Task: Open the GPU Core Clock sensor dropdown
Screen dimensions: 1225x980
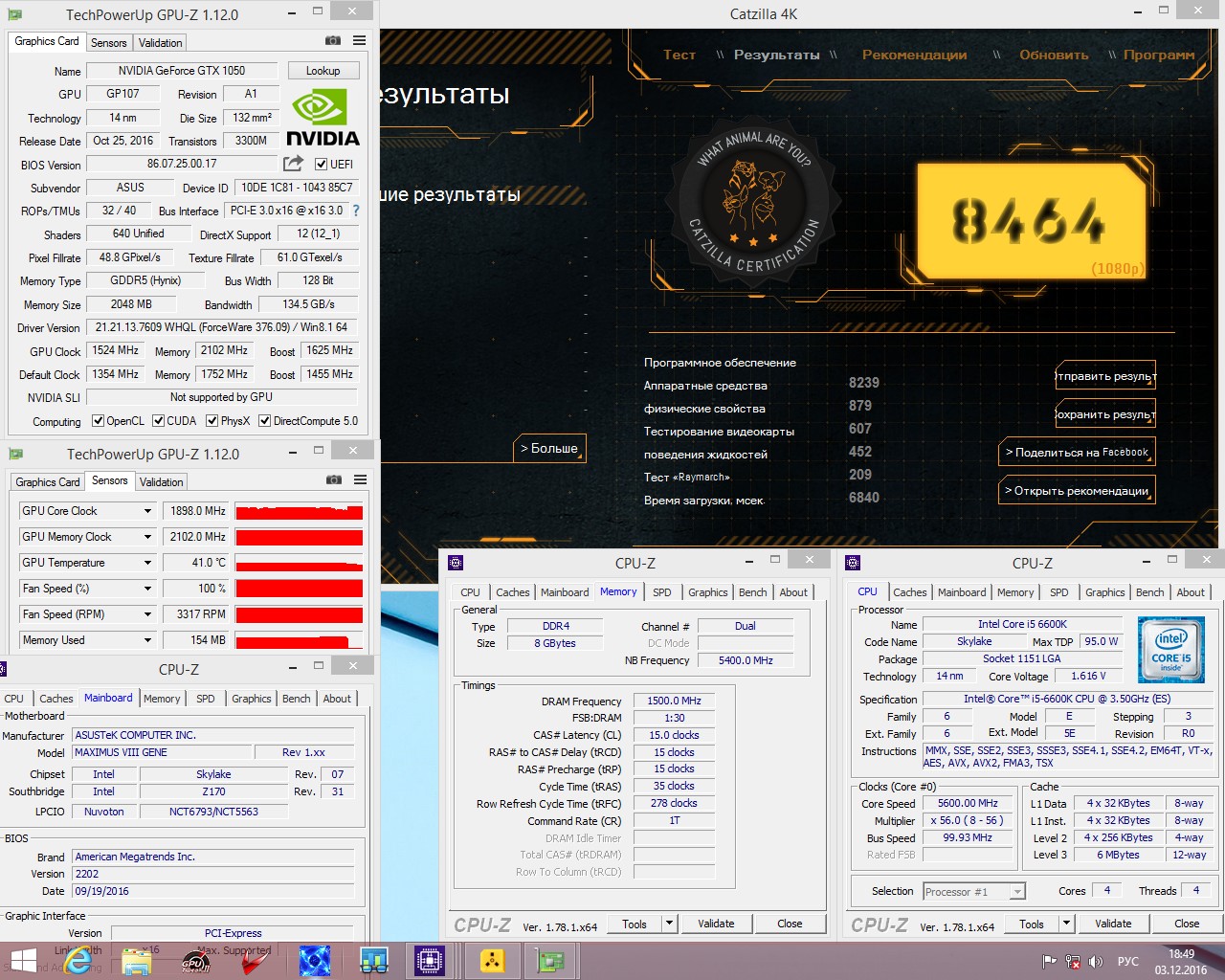Action: click(x=147, y=511)
